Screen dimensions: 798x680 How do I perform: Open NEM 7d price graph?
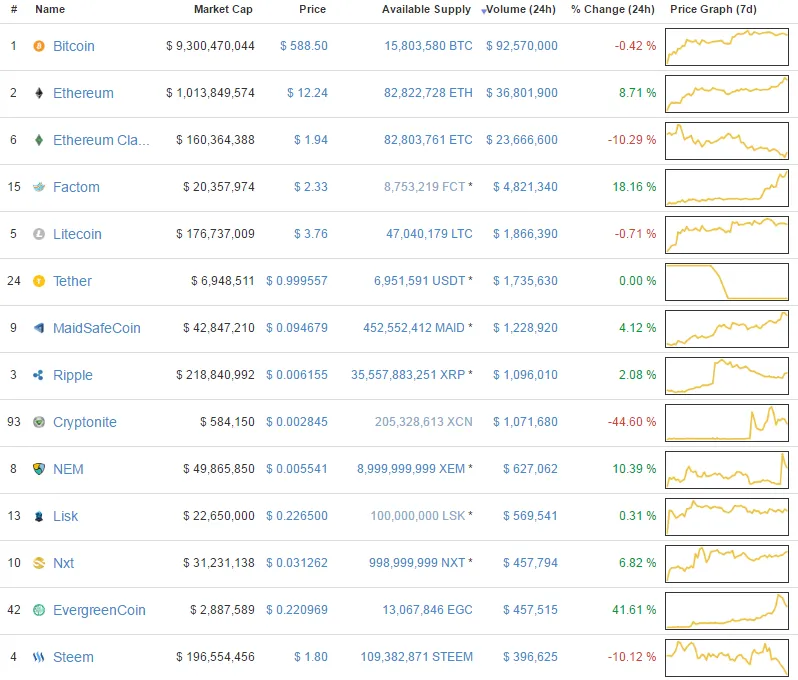(727, 470)
